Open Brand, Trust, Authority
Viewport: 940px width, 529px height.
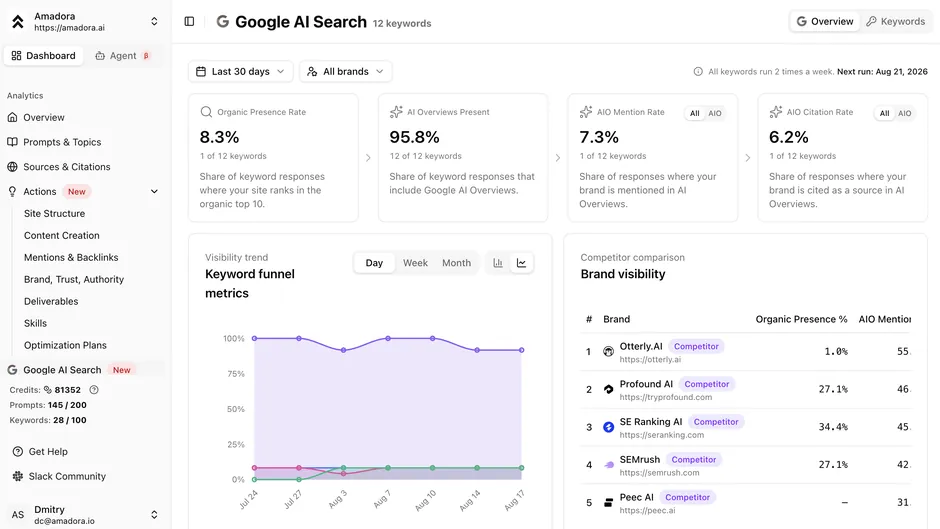tap(74, 279)
